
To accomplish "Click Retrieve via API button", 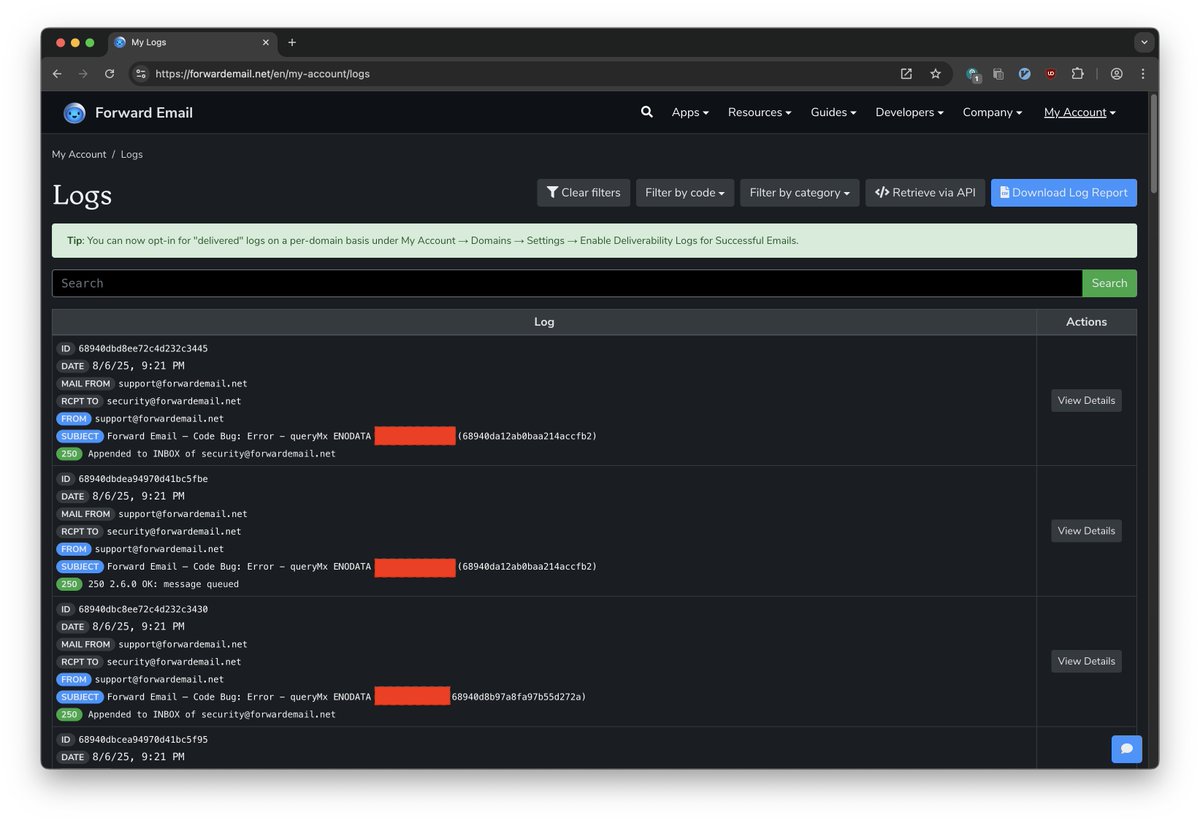I will [925, 193].
